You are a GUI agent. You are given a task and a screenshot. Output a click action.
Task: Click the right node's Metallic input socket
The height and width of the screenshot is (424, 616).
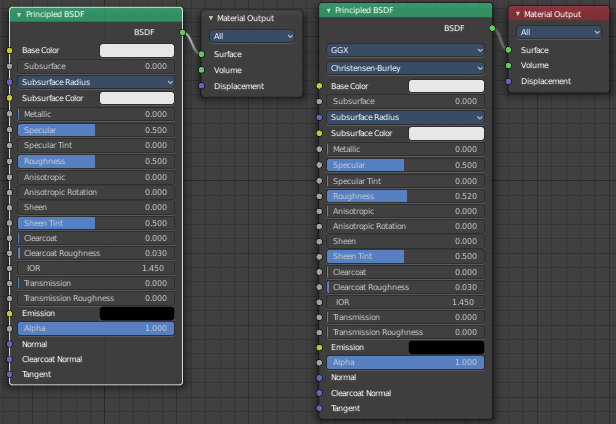pos(319,149)
